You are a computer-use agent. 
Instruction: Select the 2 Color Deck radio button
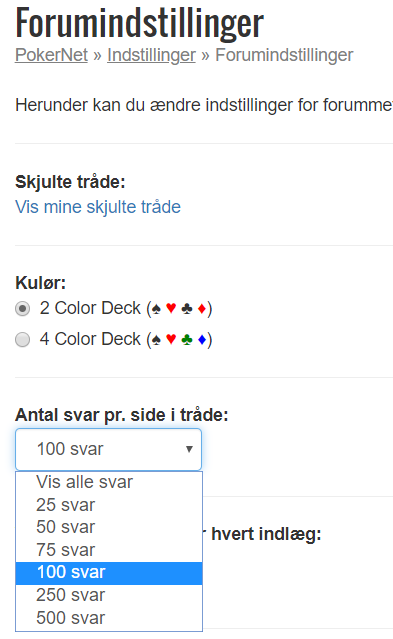pyautogui.click(x=22, y=308)
